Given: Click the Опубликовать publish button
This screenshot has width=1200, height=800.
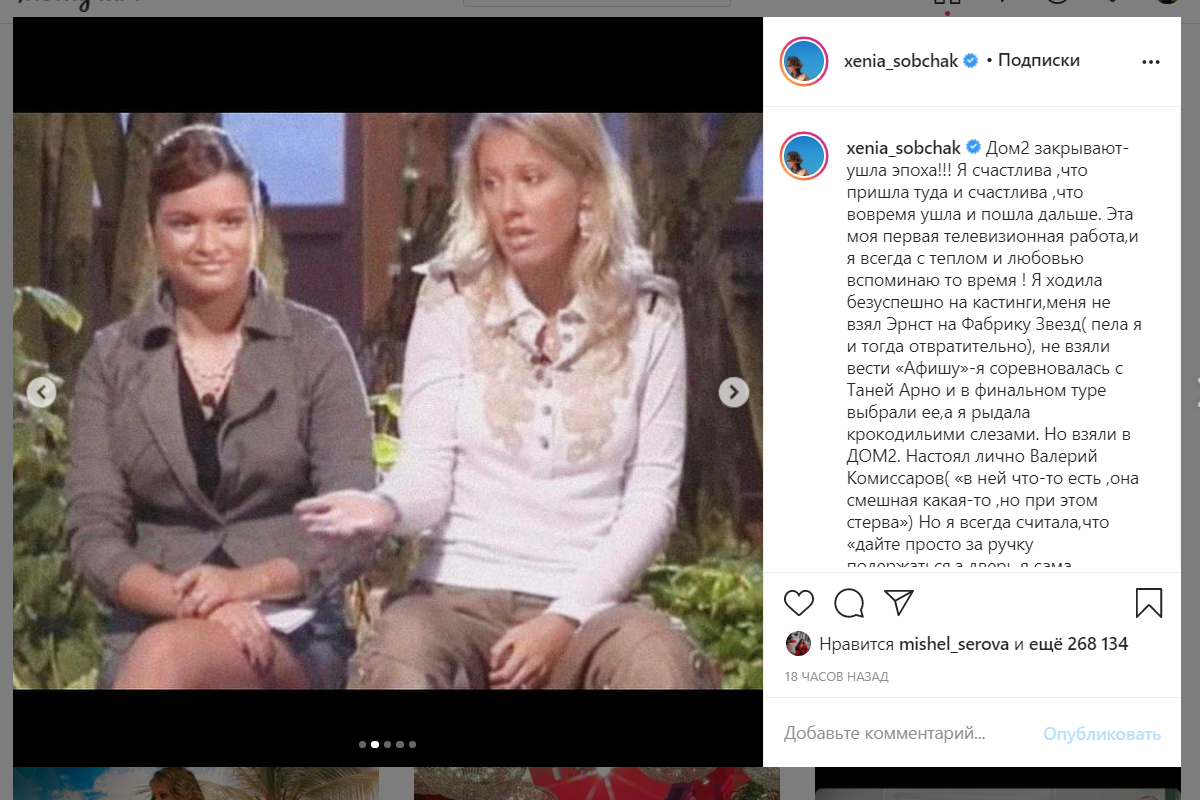Looking at the screenshot, I should coord(1102,734).
